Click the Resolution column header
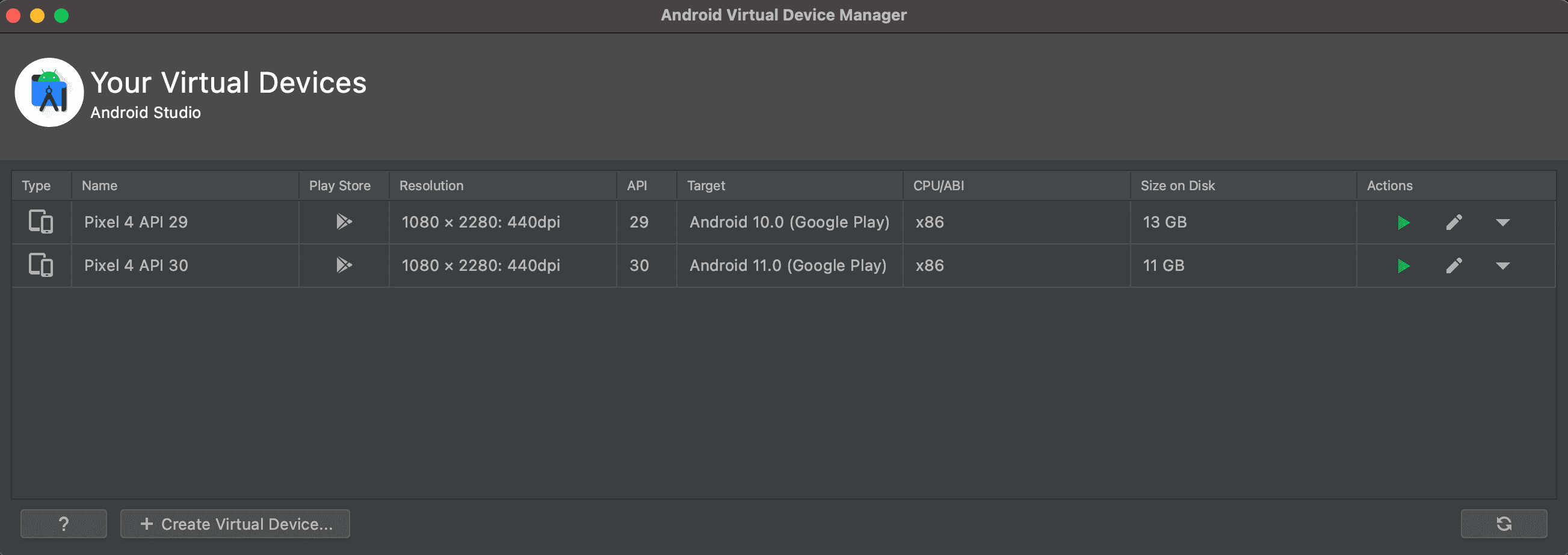Viewport: 1568px width, 555px height. (431, 186)
